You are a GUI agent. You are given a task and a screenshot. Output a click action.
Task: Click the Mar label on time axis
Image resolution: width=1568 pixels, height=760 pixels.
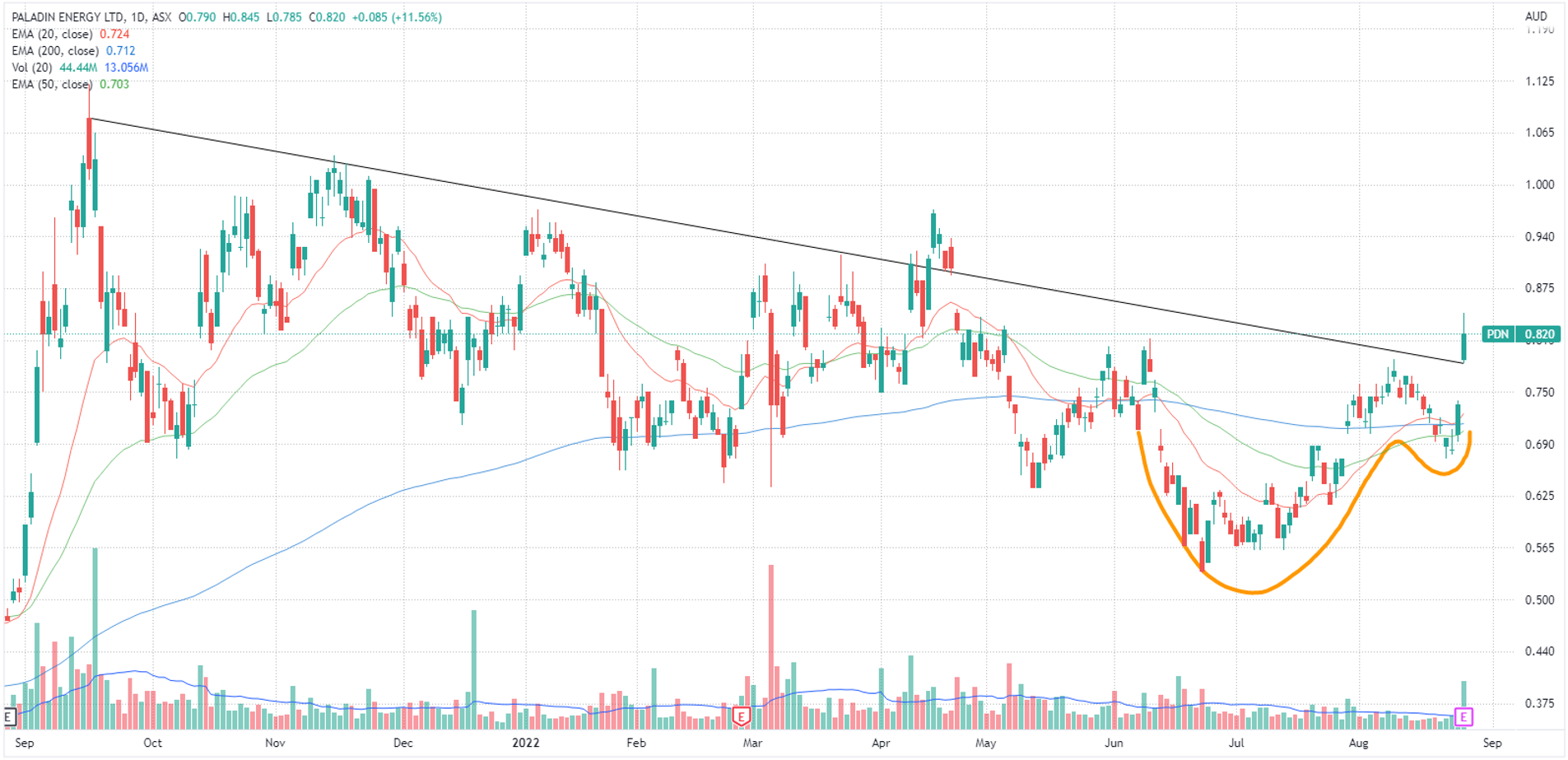(x=752, y=743)
